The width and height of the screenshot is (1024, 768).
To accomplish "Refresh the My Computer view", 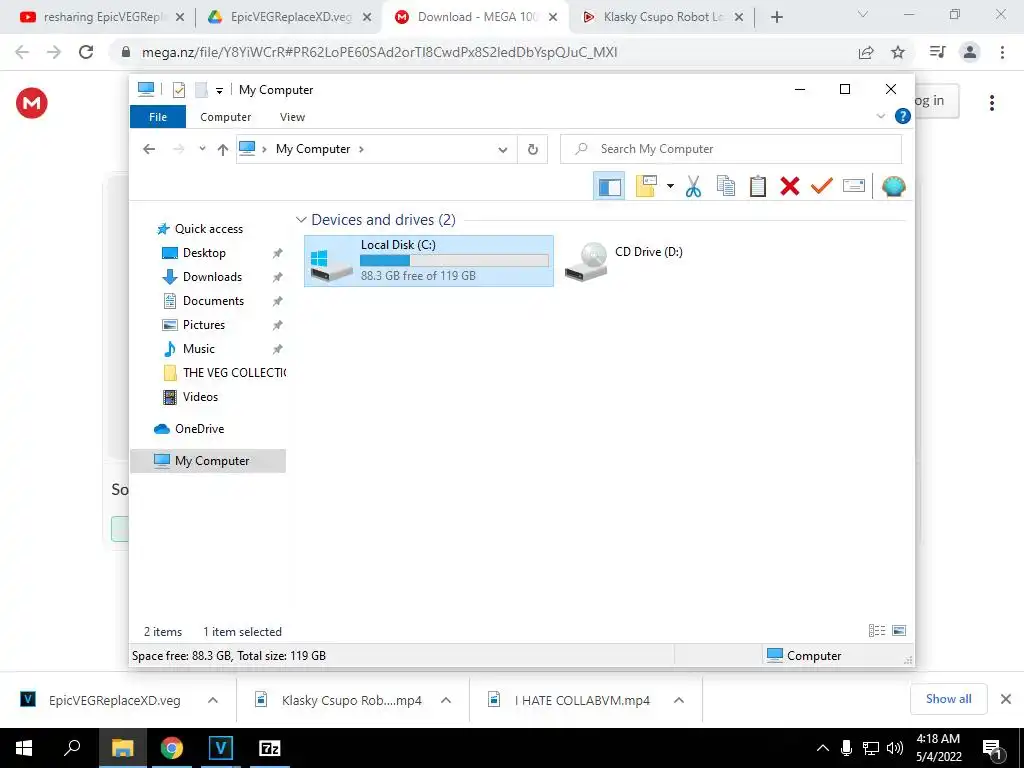I will coord(533,150).
